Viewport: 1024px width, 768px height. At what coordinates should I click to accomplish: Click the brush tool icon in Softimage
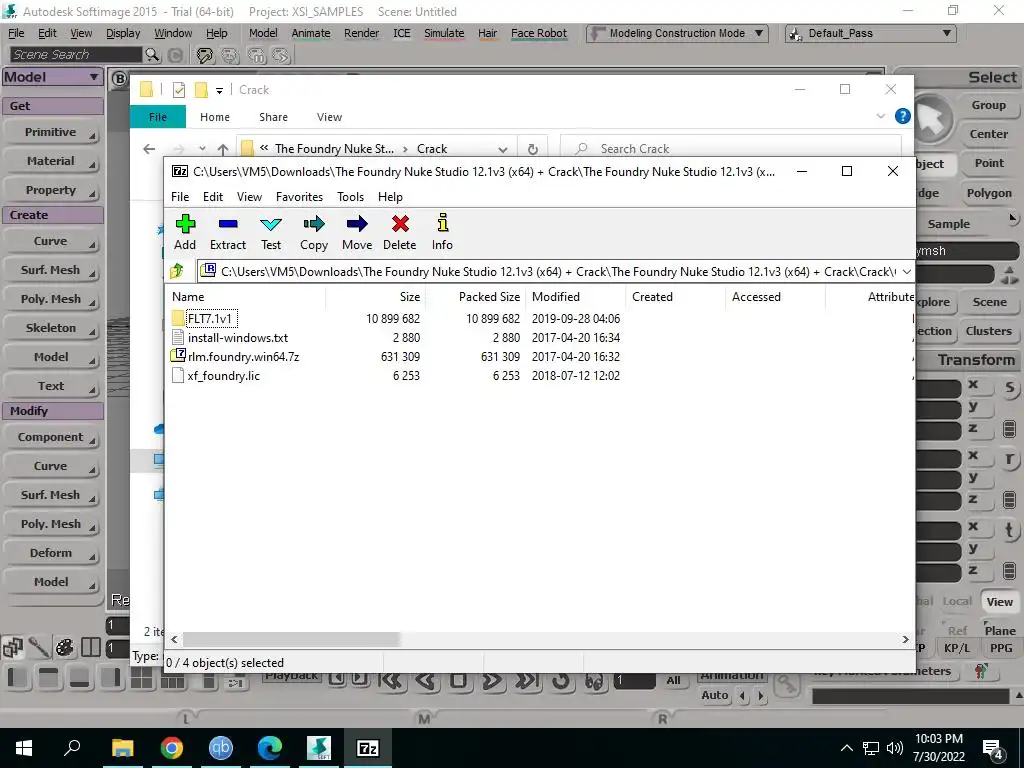(x=38, y=647)
